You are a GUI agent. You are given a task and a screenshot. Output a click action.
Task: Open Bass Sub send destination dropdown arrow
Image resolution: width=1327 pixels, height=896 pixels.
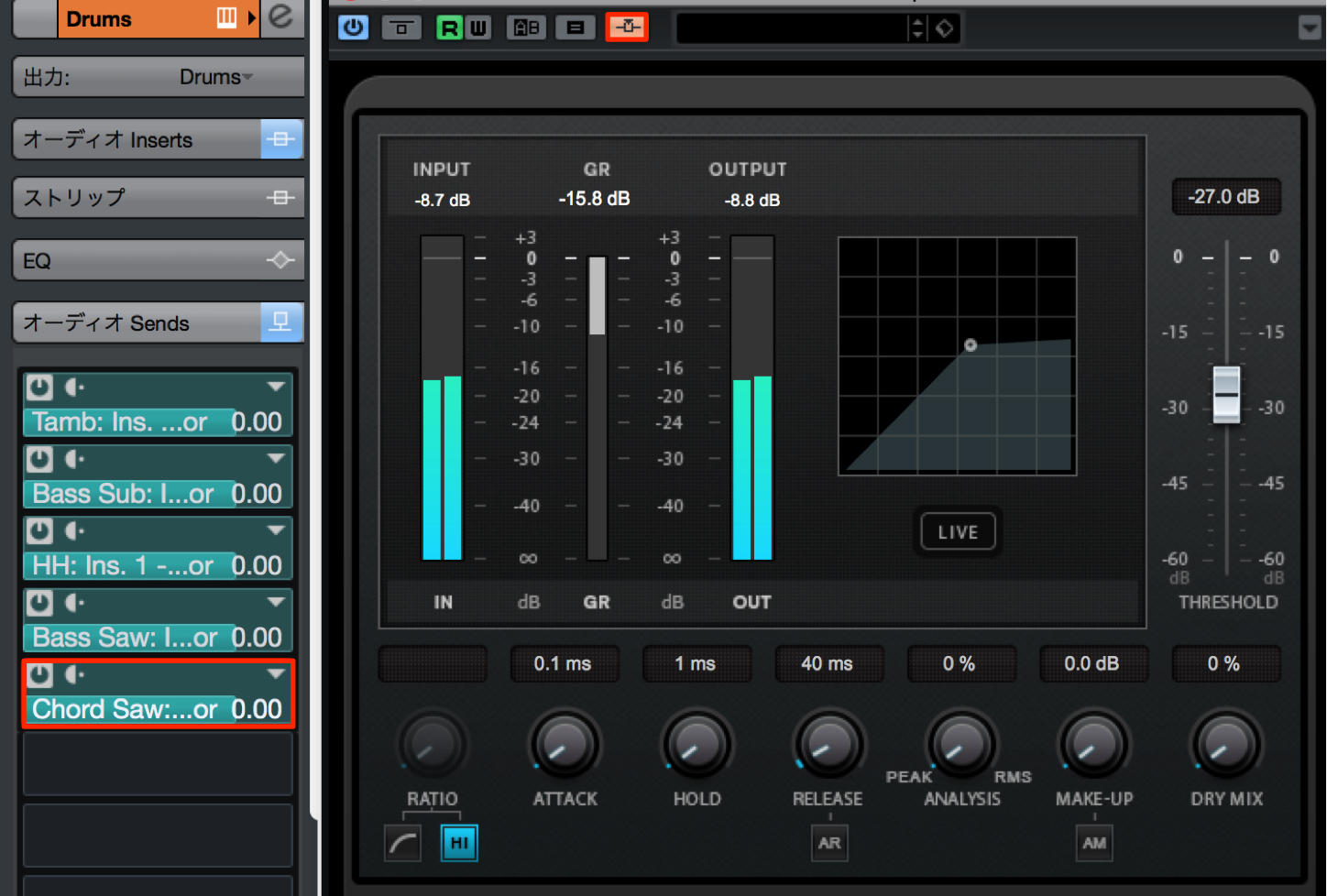coord(276,458)
